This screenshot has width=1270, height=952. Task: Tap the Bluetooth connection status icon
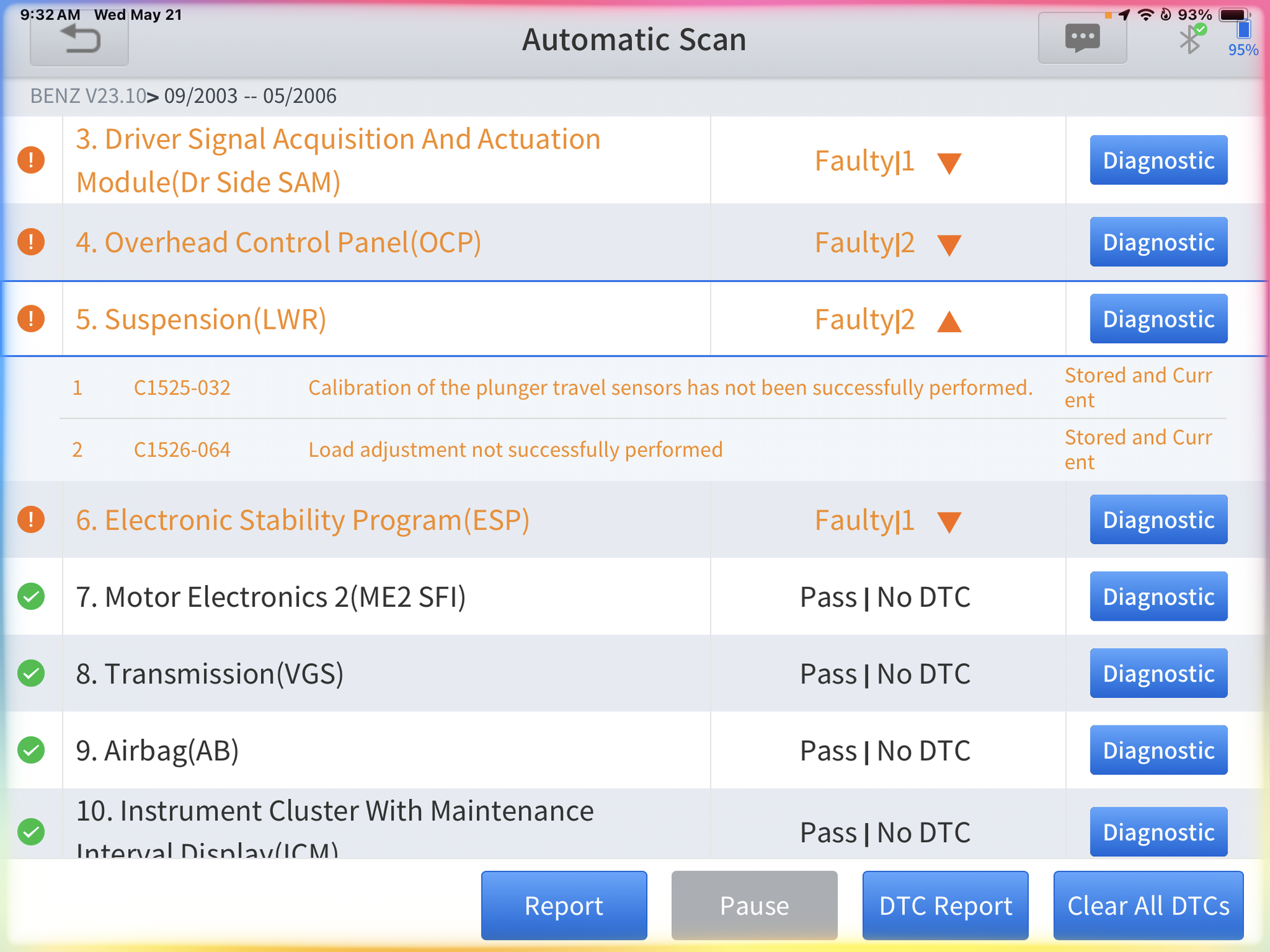1190,40
